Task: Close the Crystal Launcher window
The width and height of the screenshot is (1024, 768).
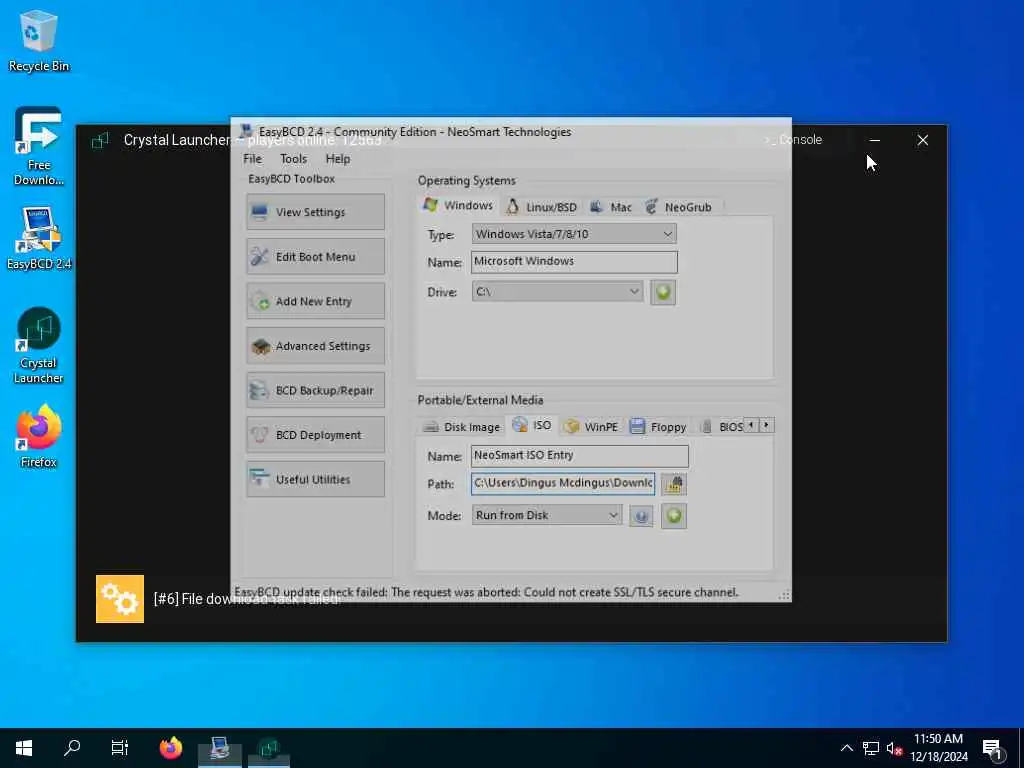Action: pos(922,140)
